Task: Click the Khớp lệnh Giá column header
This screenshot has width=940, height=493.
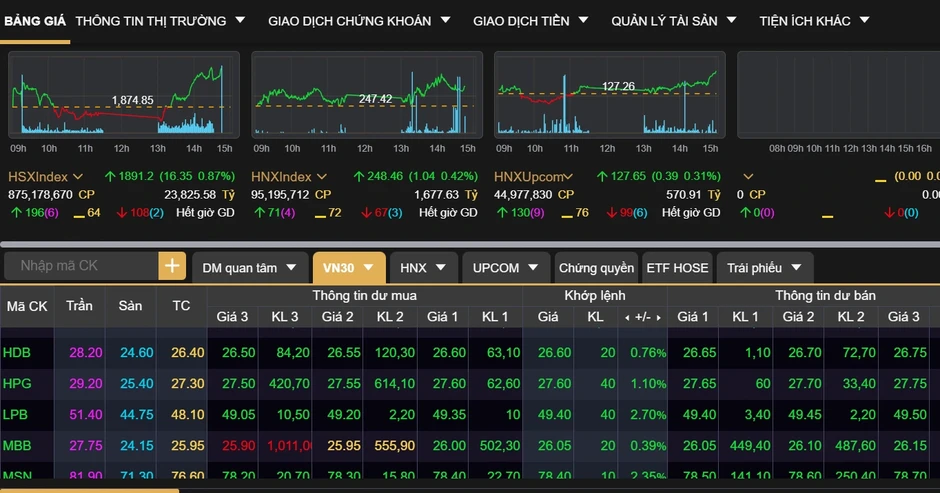Action: pyautogui.click(x=548, y=317)
